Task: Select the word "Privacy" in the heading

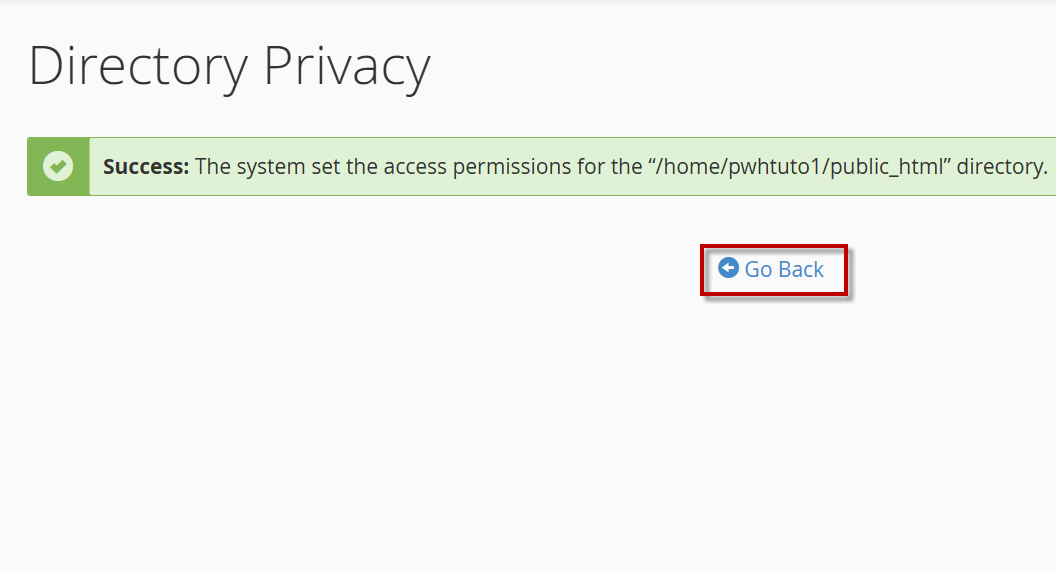Action: pos(346,67)
